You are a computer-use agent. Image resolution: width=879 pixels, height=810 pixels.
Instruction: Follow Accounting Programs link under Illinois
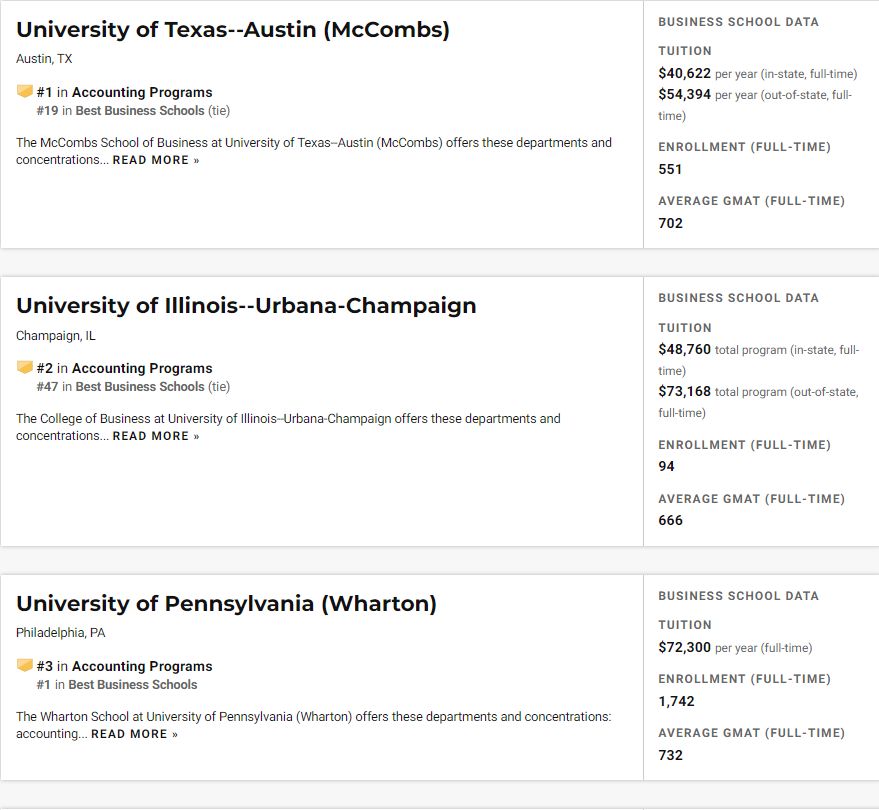[142, 368]
